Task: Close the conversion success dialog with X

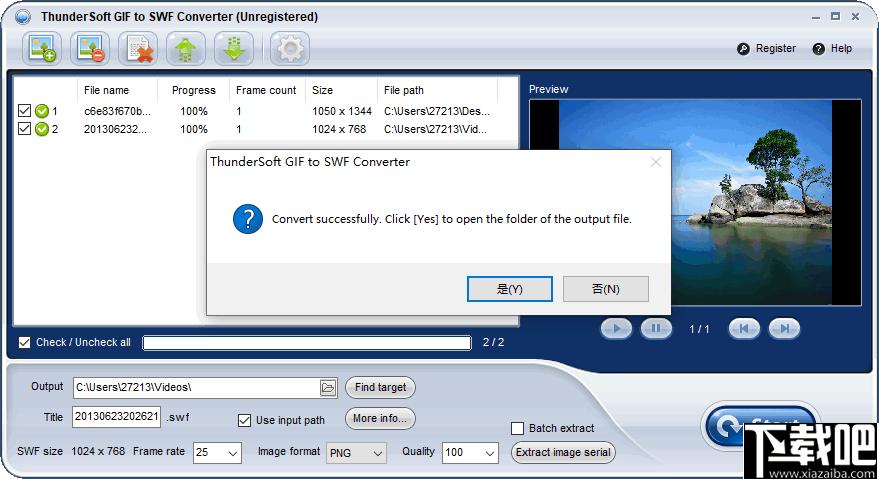Action: (x=656, y=162)
